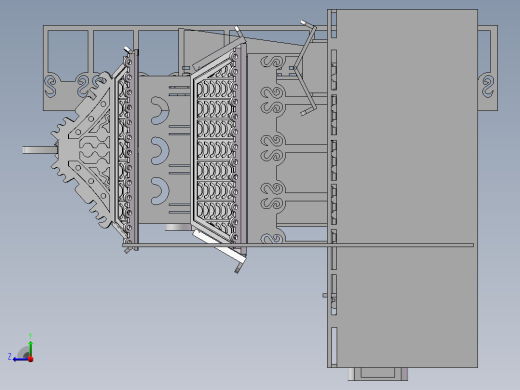Select the protruding shaft left of the gear
Image resolution: width=520 pixels, height=390 pixels.
(x=39, y=150)
